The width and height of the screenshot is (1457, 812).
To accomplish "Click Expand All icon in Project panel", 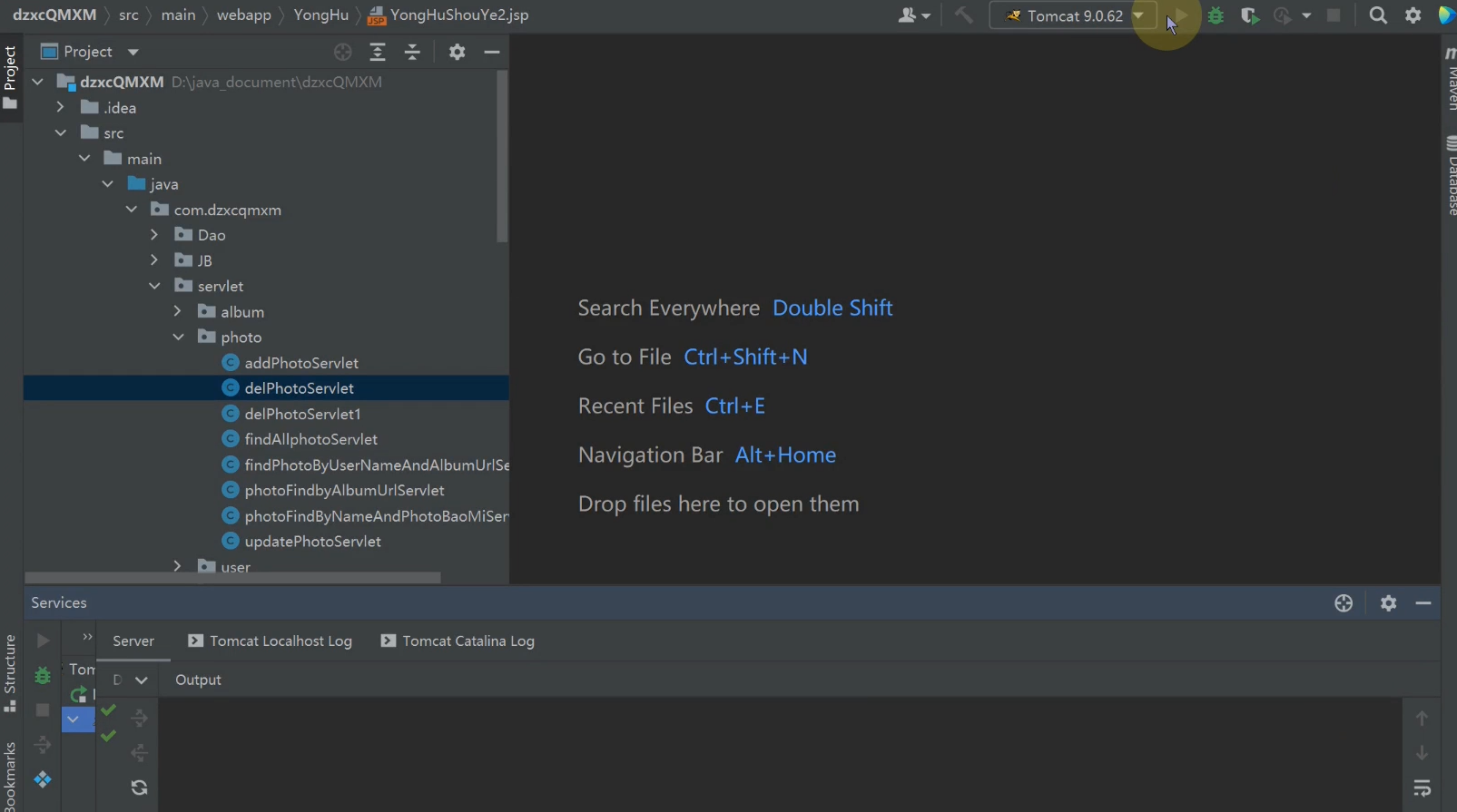I will 378,52.
